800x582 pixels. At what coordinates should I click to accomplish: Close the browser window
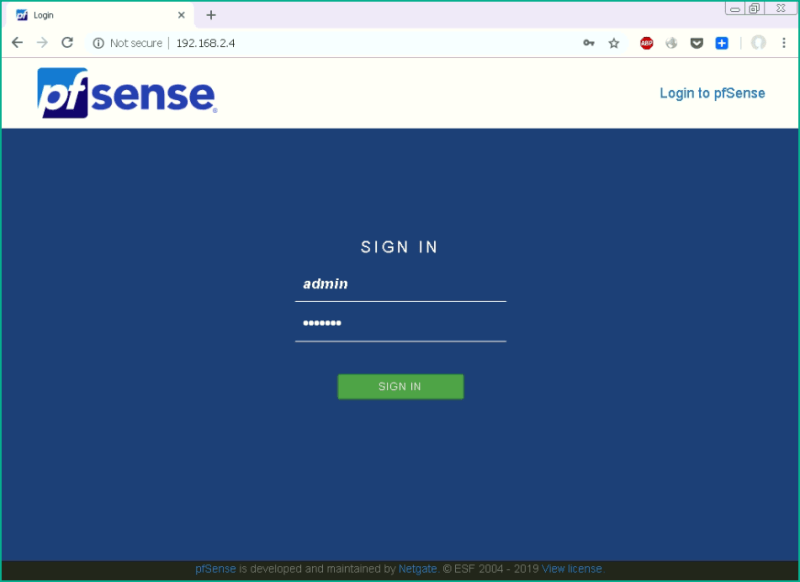(781, 9)
